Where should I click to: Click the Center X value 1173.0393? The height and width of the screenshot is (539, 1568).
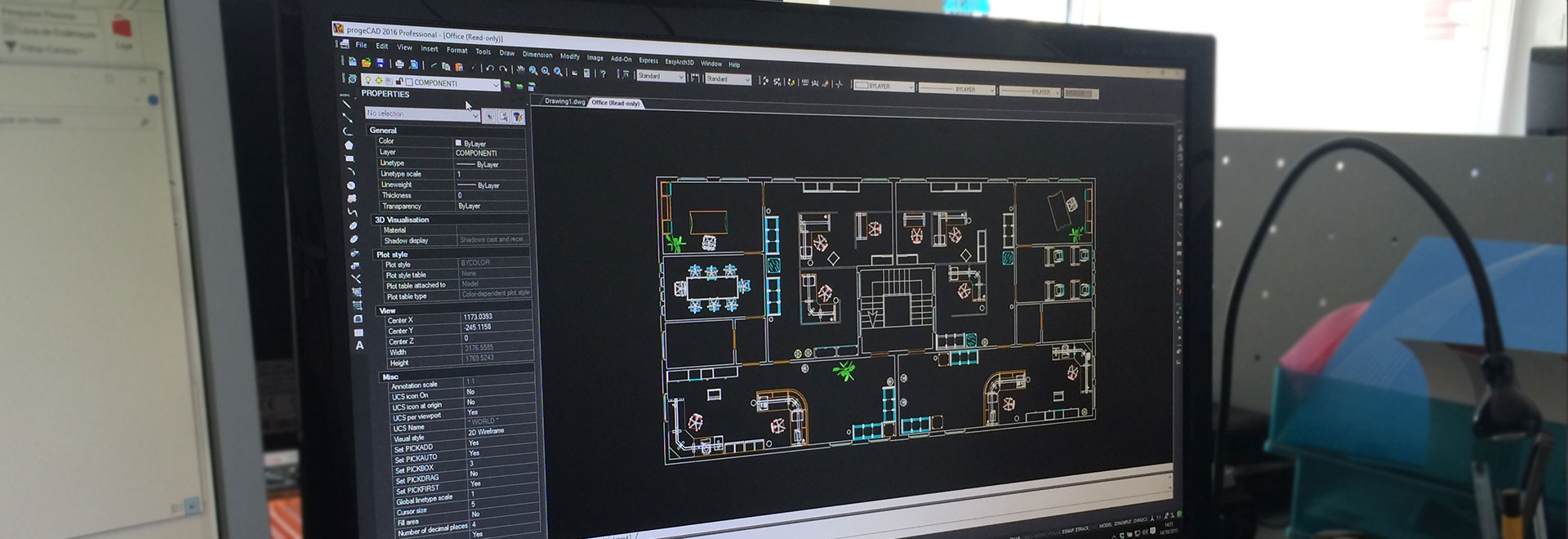(478, 316)
